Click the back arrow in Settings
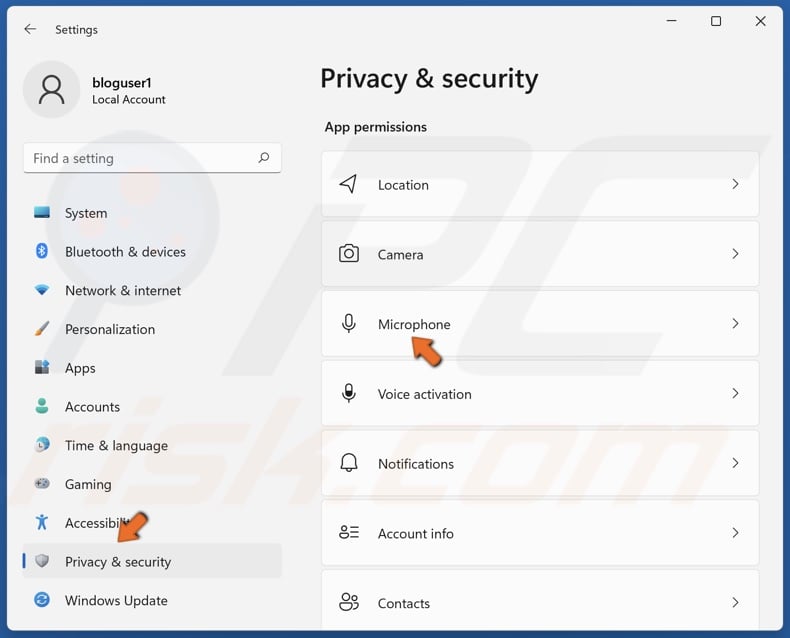The image size is (790, 638). click(x=30, y=29)
